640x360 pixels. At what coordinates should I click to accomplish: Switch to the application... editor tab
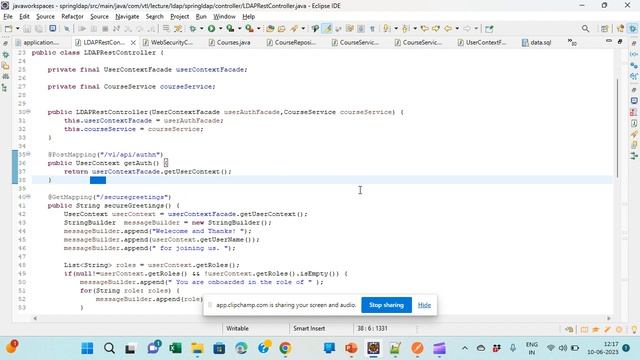click(x=38, y=42)
